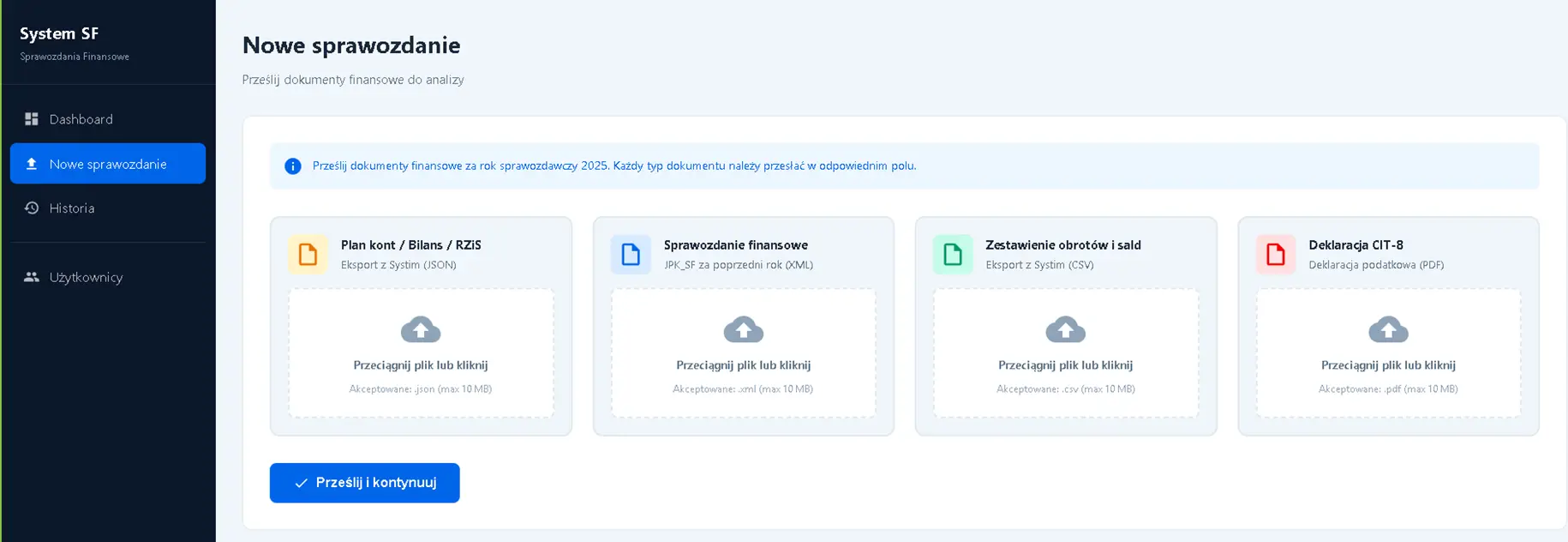Click 'Przeciągnij plik lub kliknij' under Deklaracja CIT-8
This screenshot has width=1568, height=542.
pyautogui.click(x=1389, y=365)
